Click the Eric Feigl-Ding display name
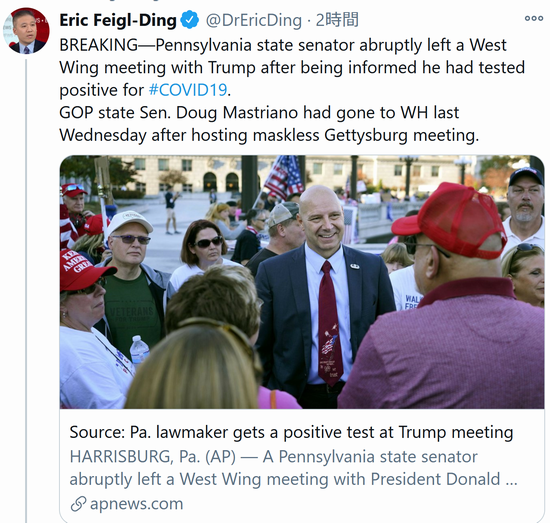The width and height of the screenshot is (550, 523). click(x=118, y=20)
